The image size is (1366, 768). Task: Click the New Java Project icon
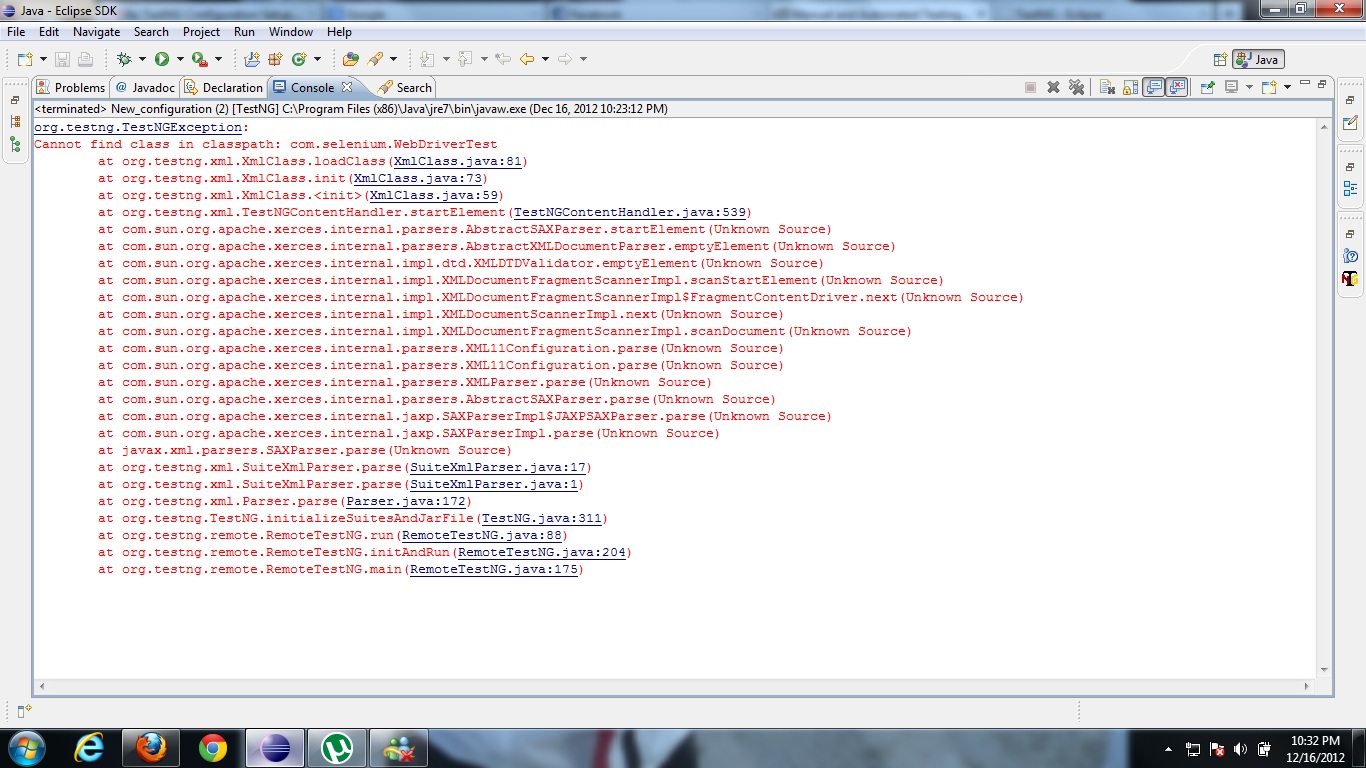pos(251,59)
